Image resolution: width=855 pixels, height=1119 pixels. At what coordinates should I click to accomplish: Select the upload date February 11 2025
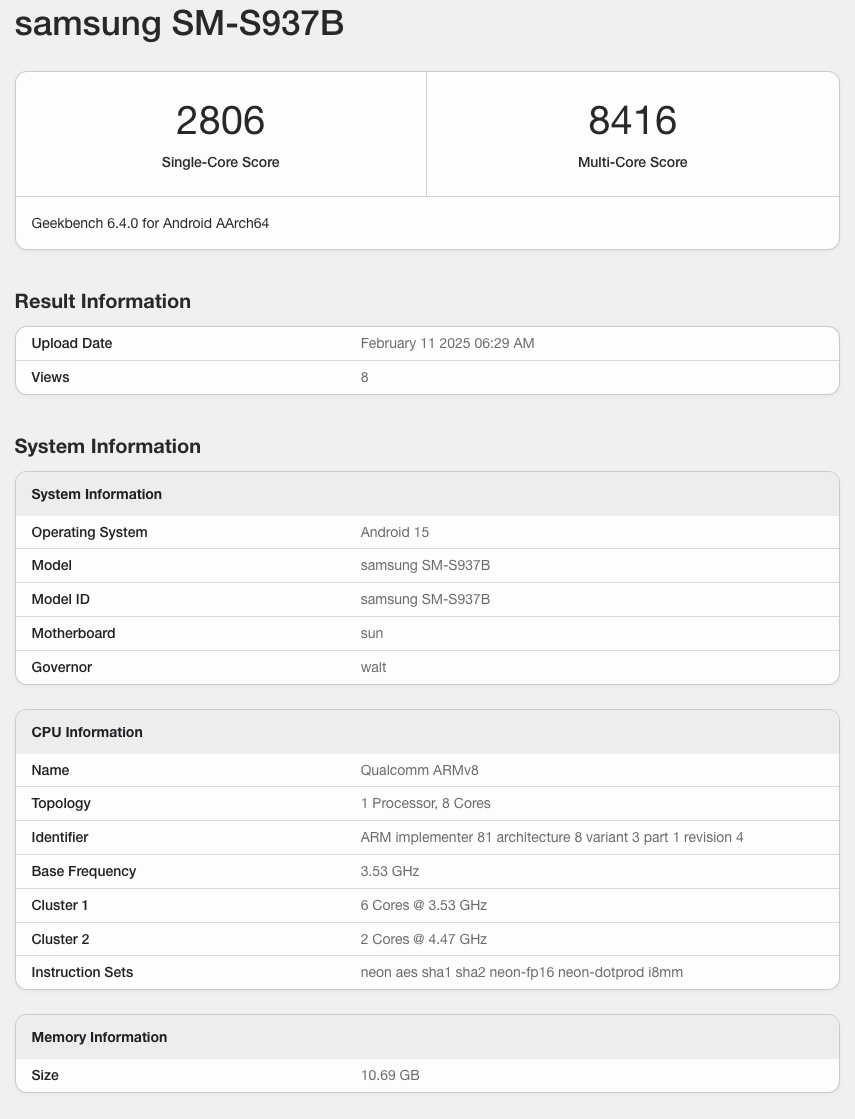(447, 343)
